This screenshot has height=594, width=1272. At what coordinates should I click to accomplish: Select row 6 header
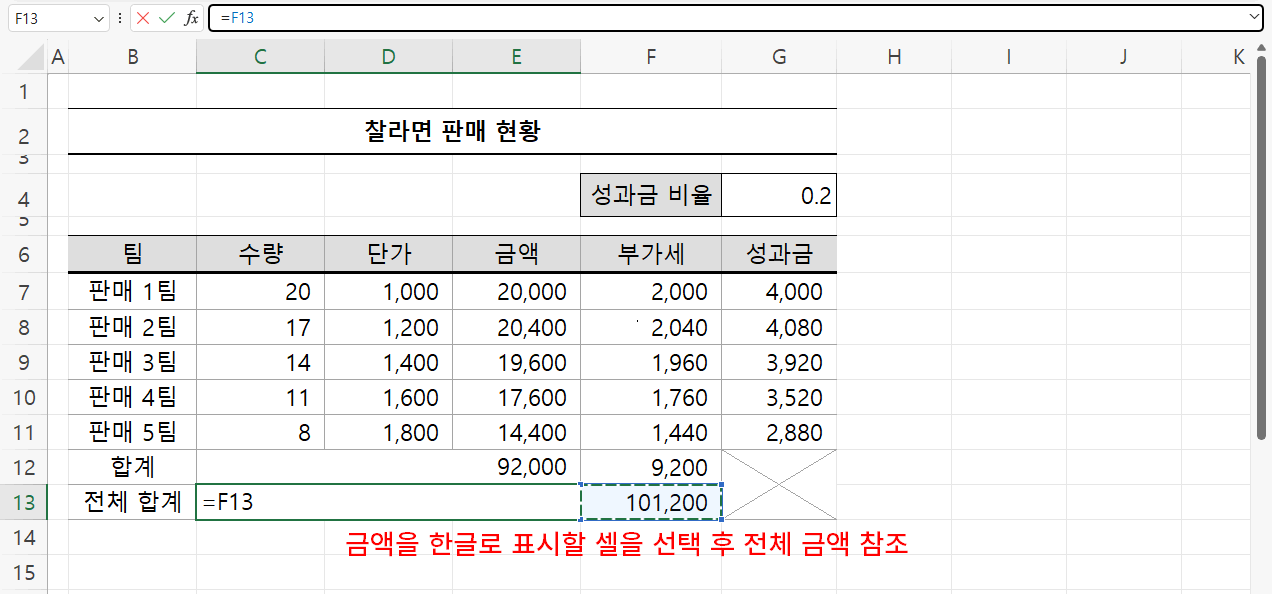tap(24, 254)
